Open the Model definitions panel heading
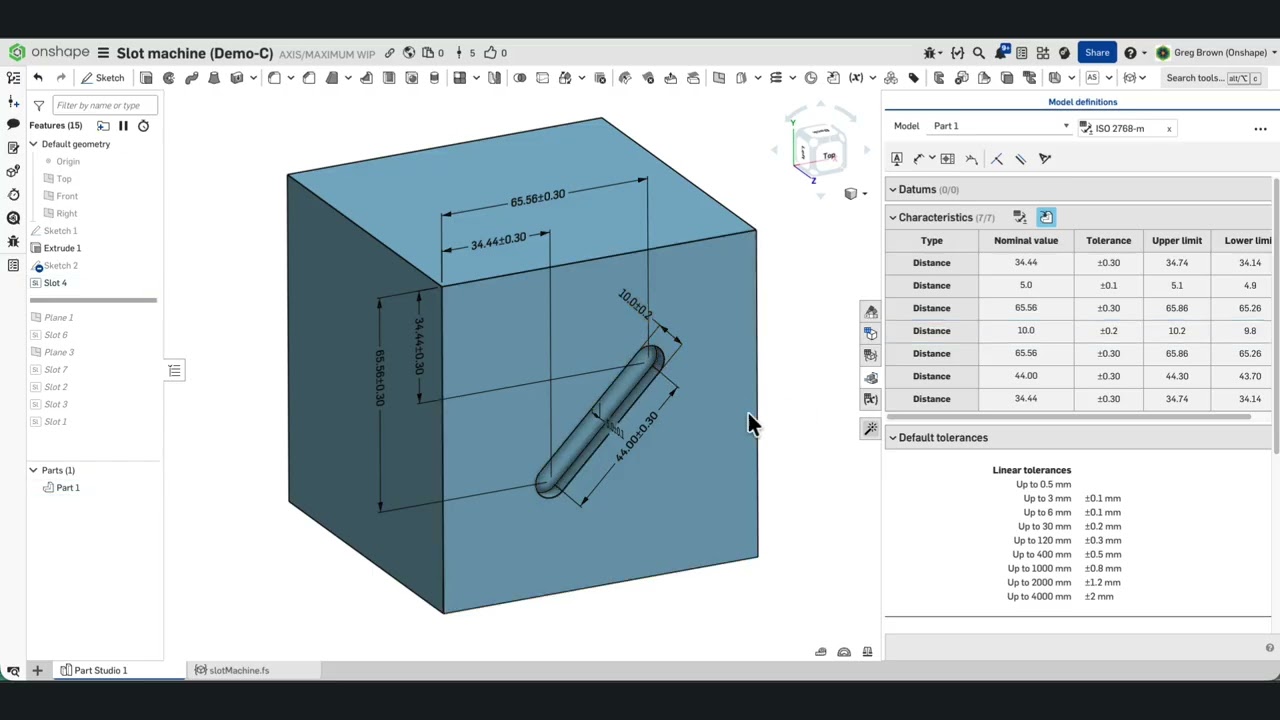Viewport: 1280px width, 720px height. (1082, 102)
